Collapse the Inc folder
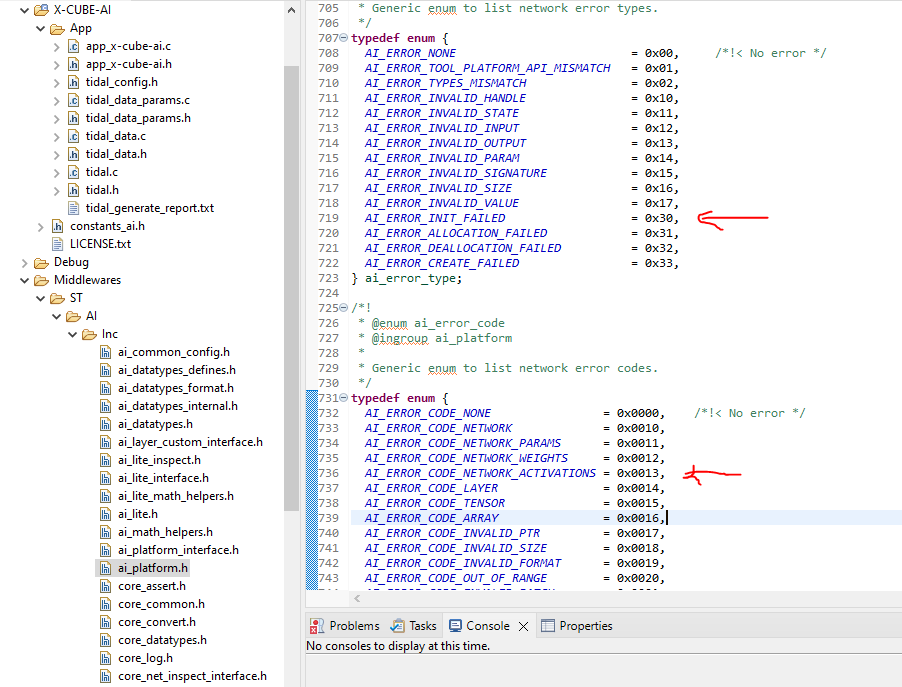Screen dimensions: 902x687 coord(72,334)
